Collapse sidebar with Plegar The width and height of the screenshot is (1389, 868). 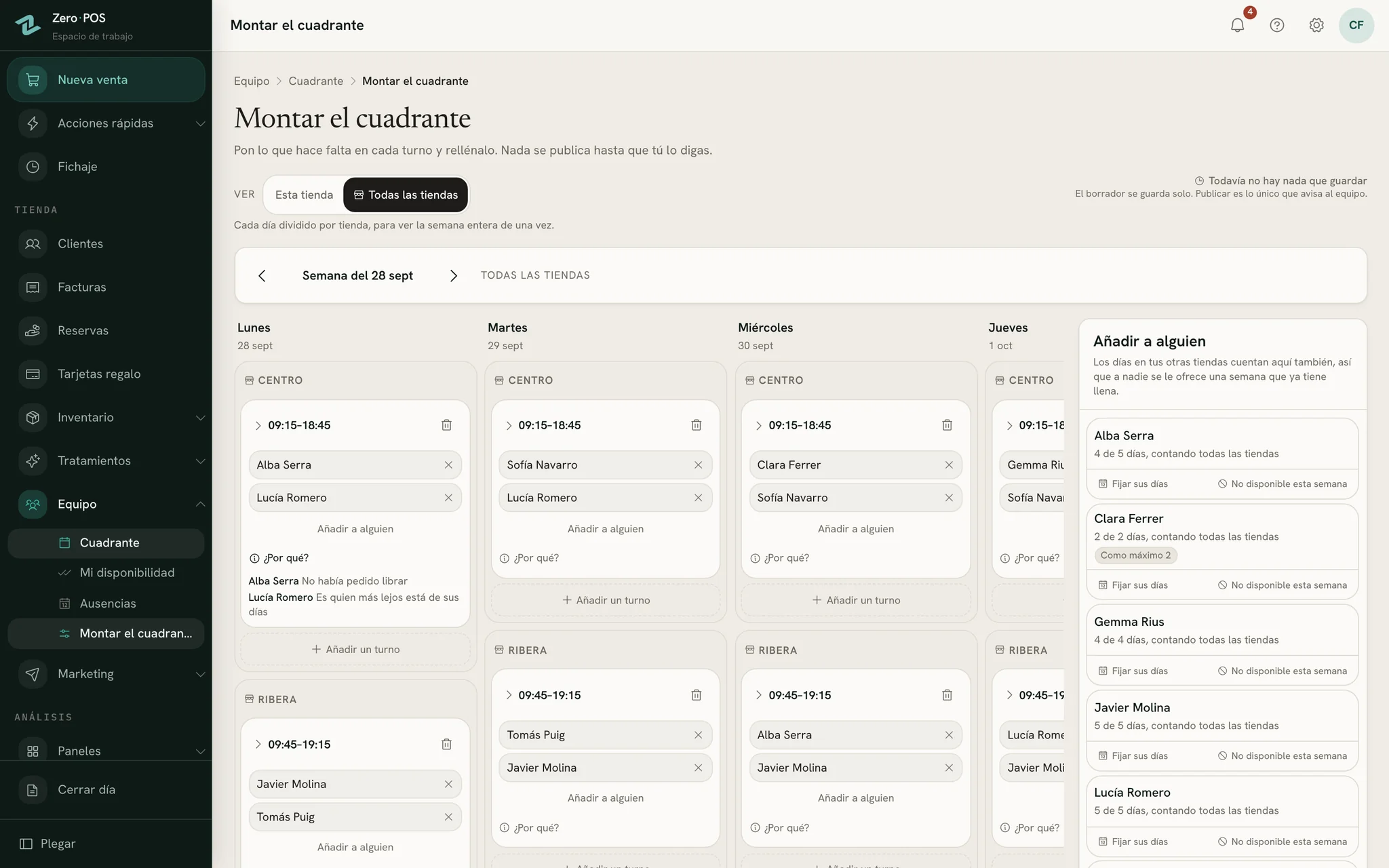coord(47,844)
